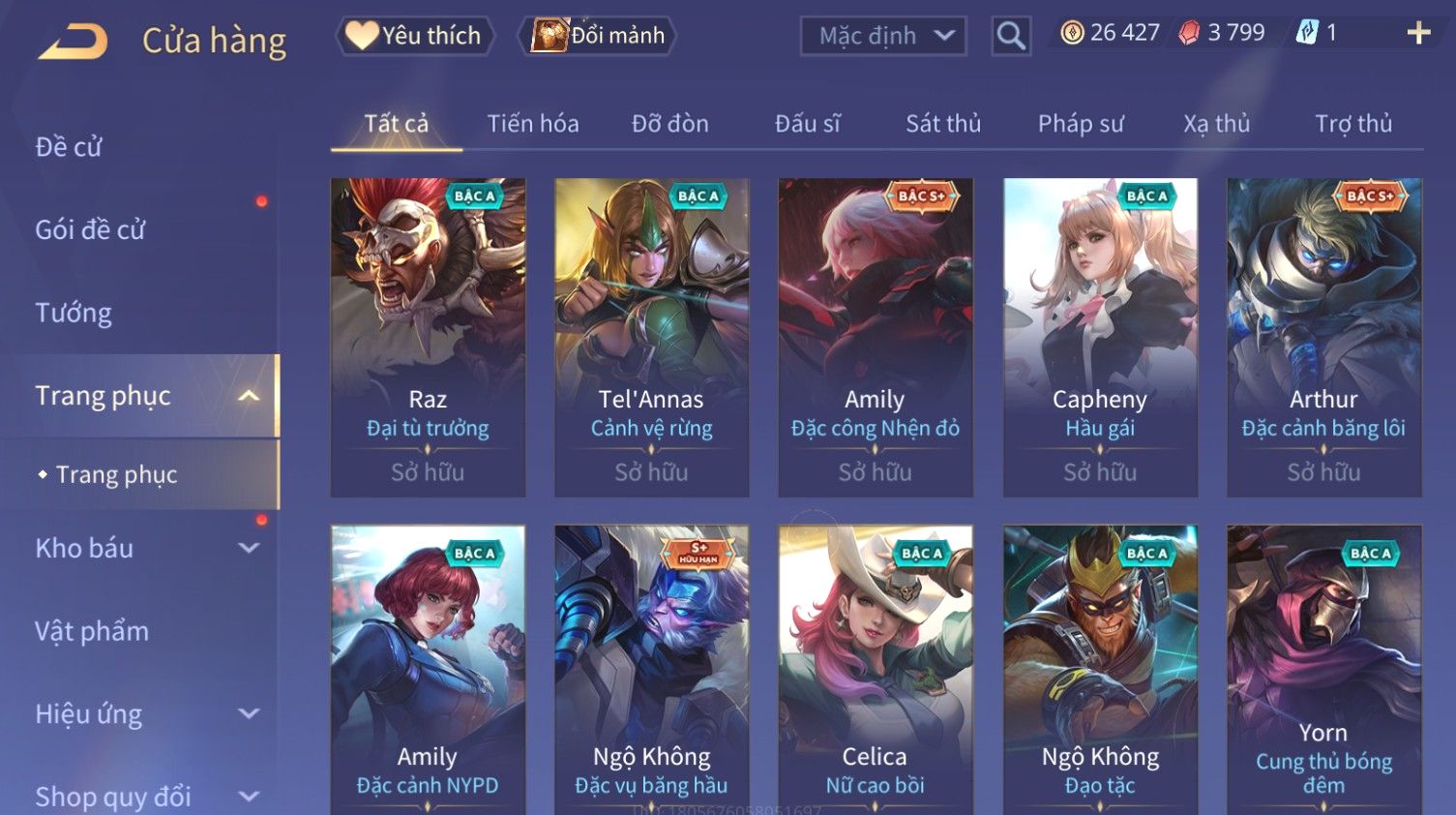
Task: Tap the golden back arrow icon
Action: (73, 42)
